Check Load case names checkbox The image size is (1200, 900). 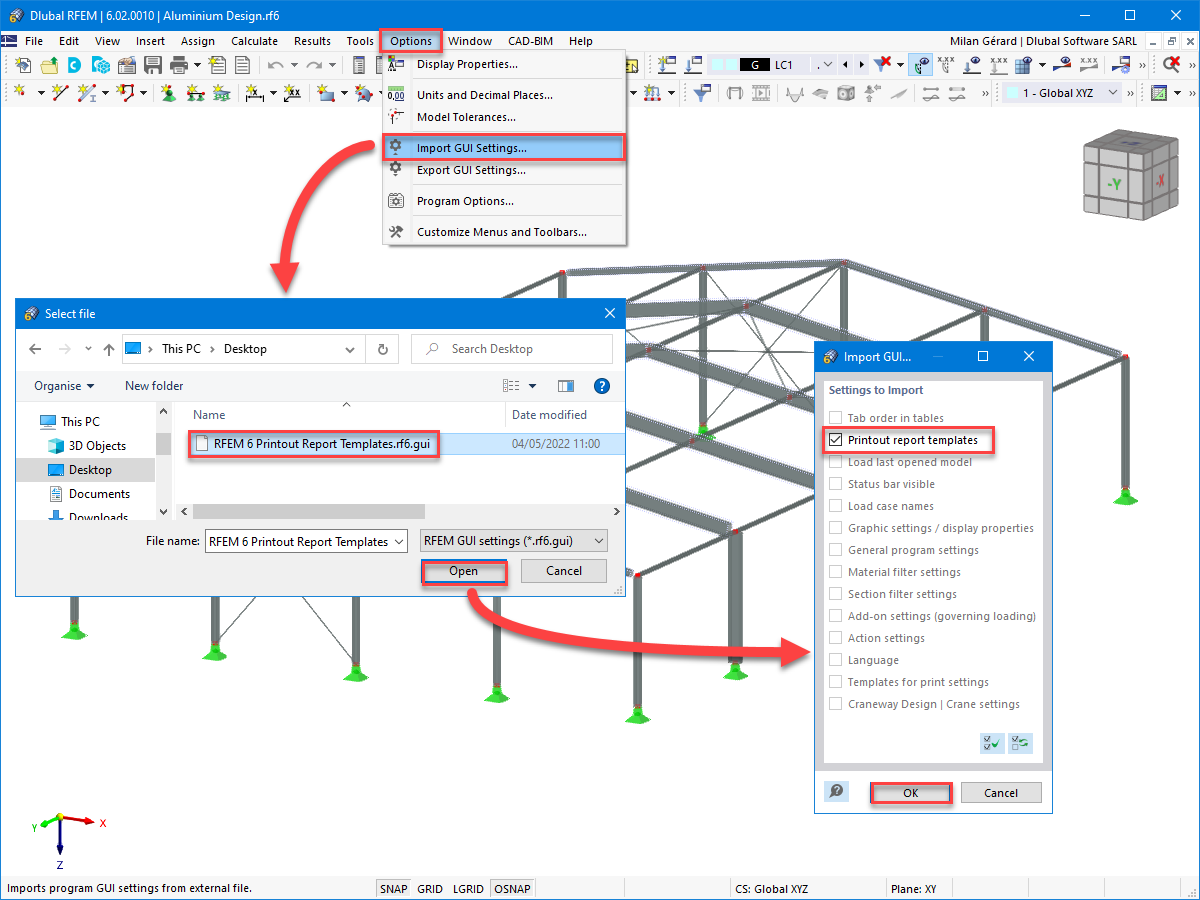point(836,506)
